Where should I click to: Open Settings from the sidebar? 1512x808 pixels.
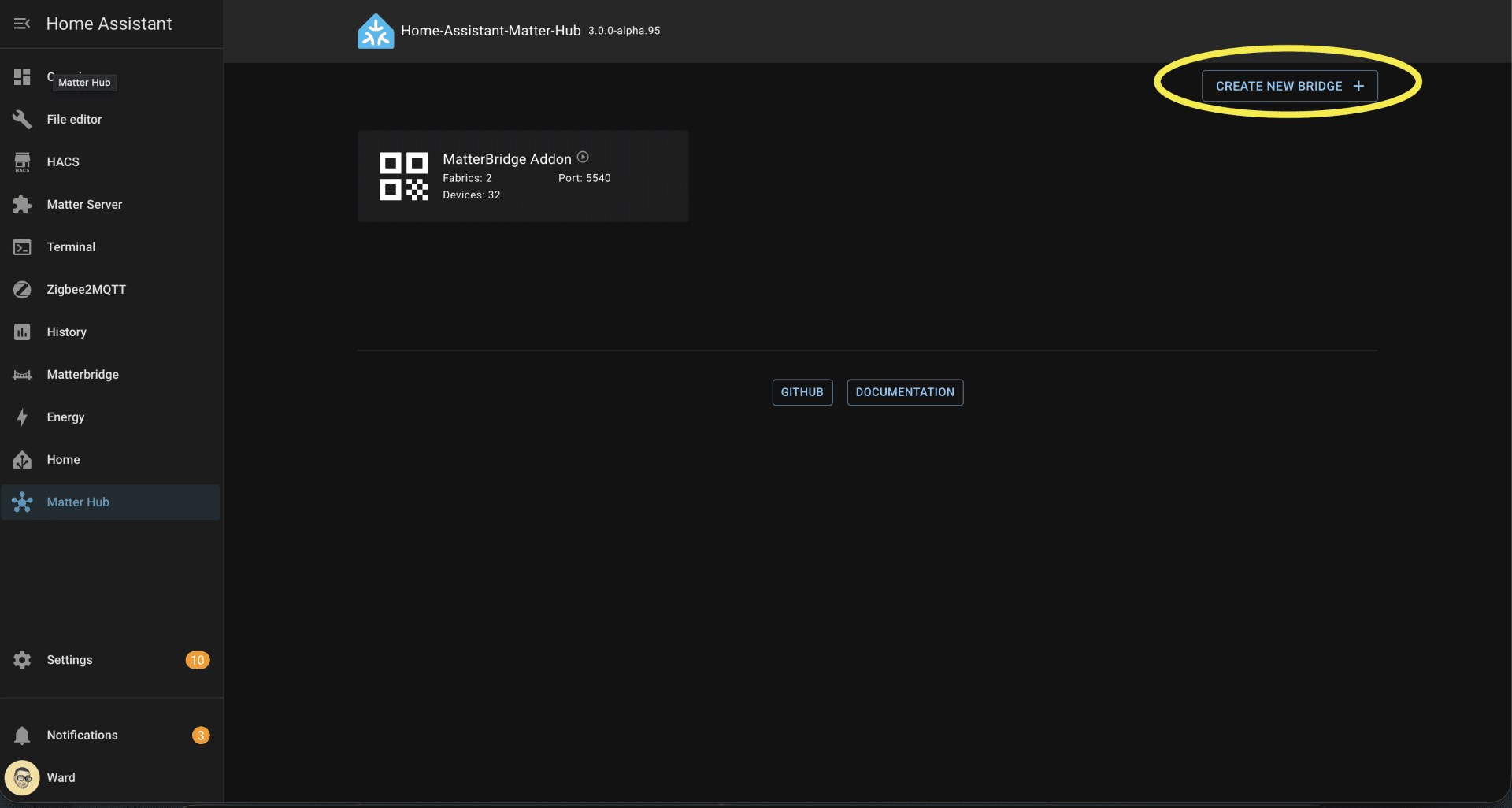point(21,660)
